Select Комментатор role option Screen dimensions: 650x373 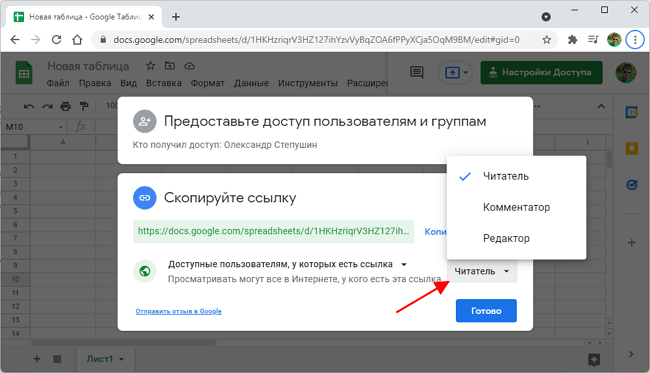coord(516,207)
